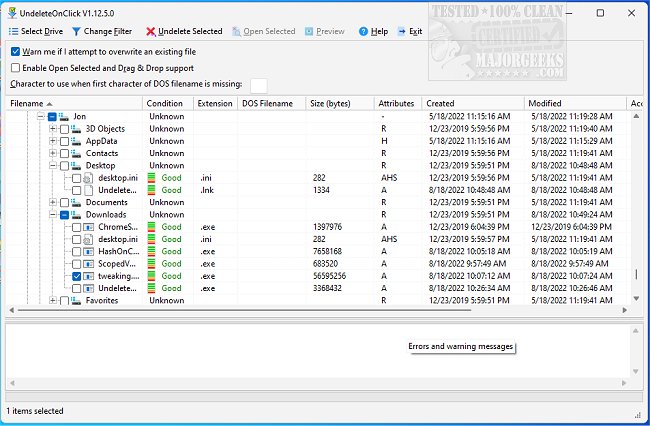Sort by the Created column header
Viewport: 650px width, 426px height.
pos(473,104)
